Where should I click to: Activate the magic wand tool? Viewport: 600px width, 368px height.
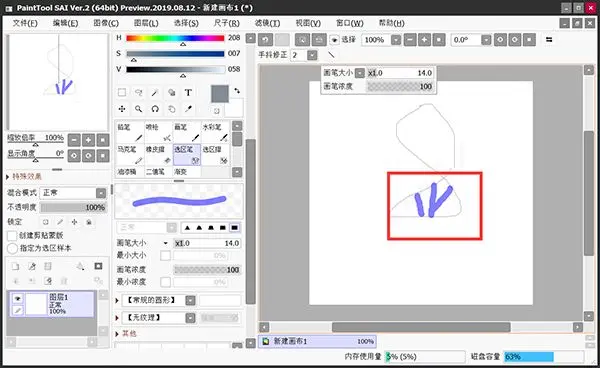[x=155, y=93]
